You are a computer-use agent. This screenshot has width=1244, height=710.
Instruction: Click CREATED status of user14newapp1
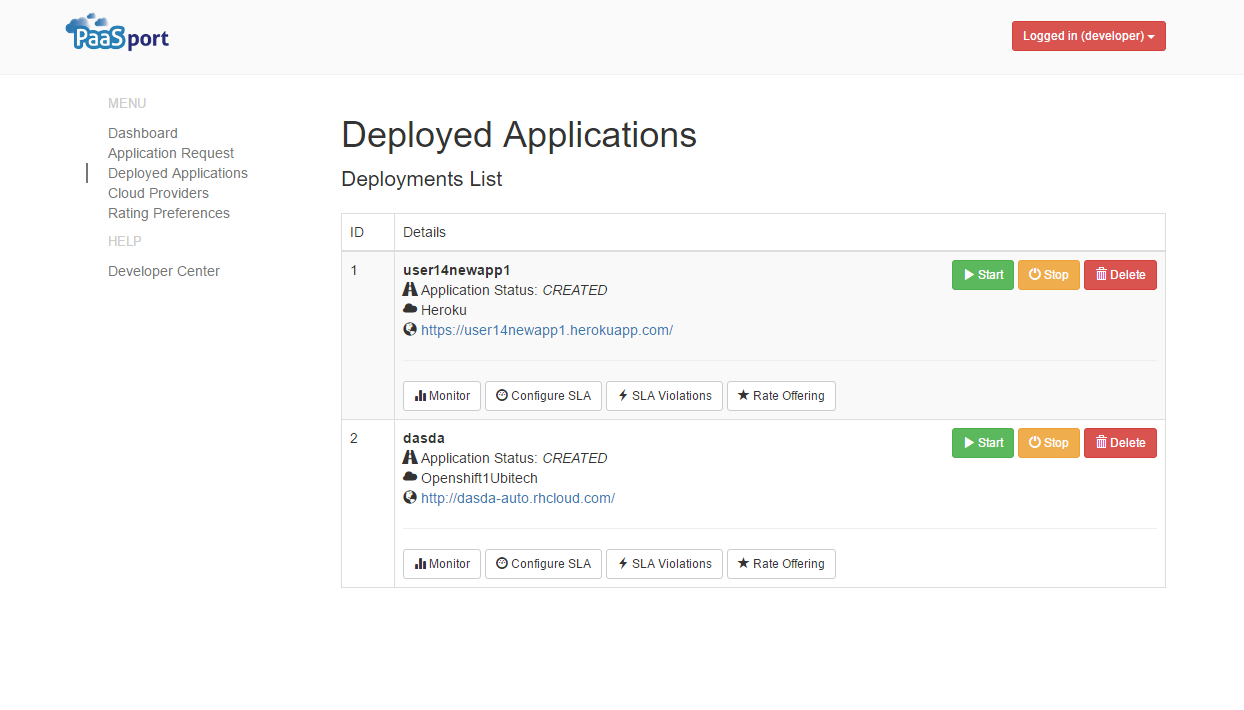click(575, 290)
